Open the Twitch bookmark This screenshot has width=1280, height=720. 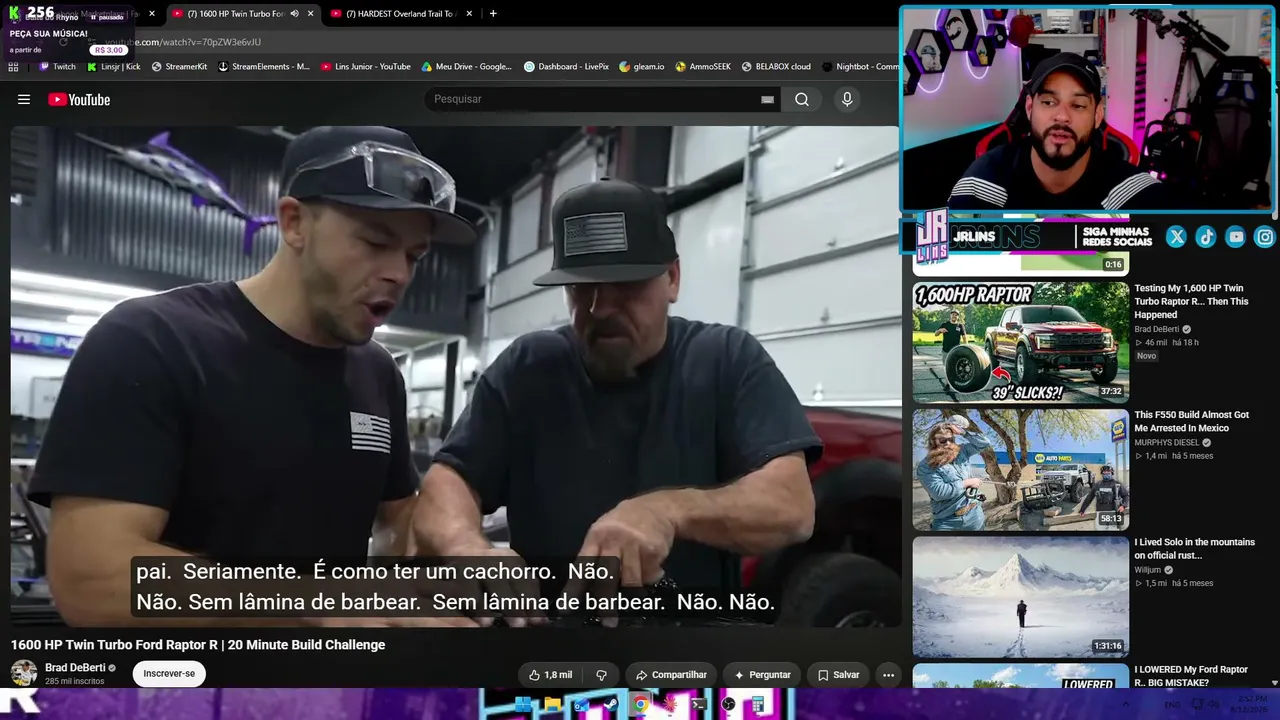coord(57,67)
